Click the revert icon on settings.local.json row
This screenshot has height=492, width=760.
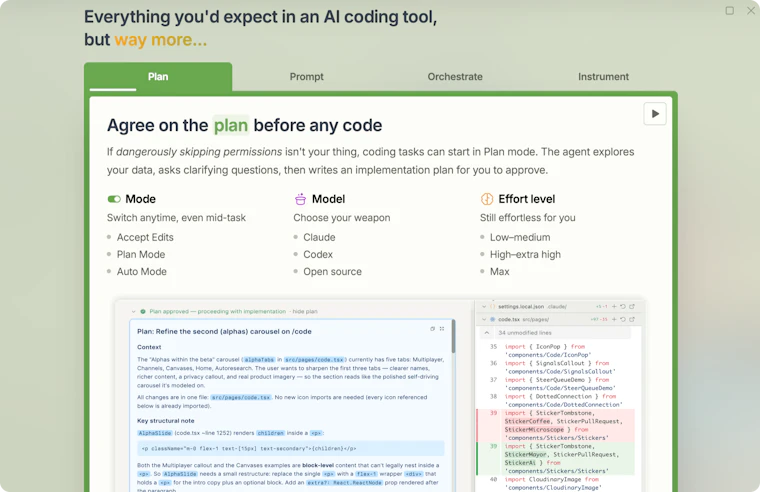pos(623,307)
